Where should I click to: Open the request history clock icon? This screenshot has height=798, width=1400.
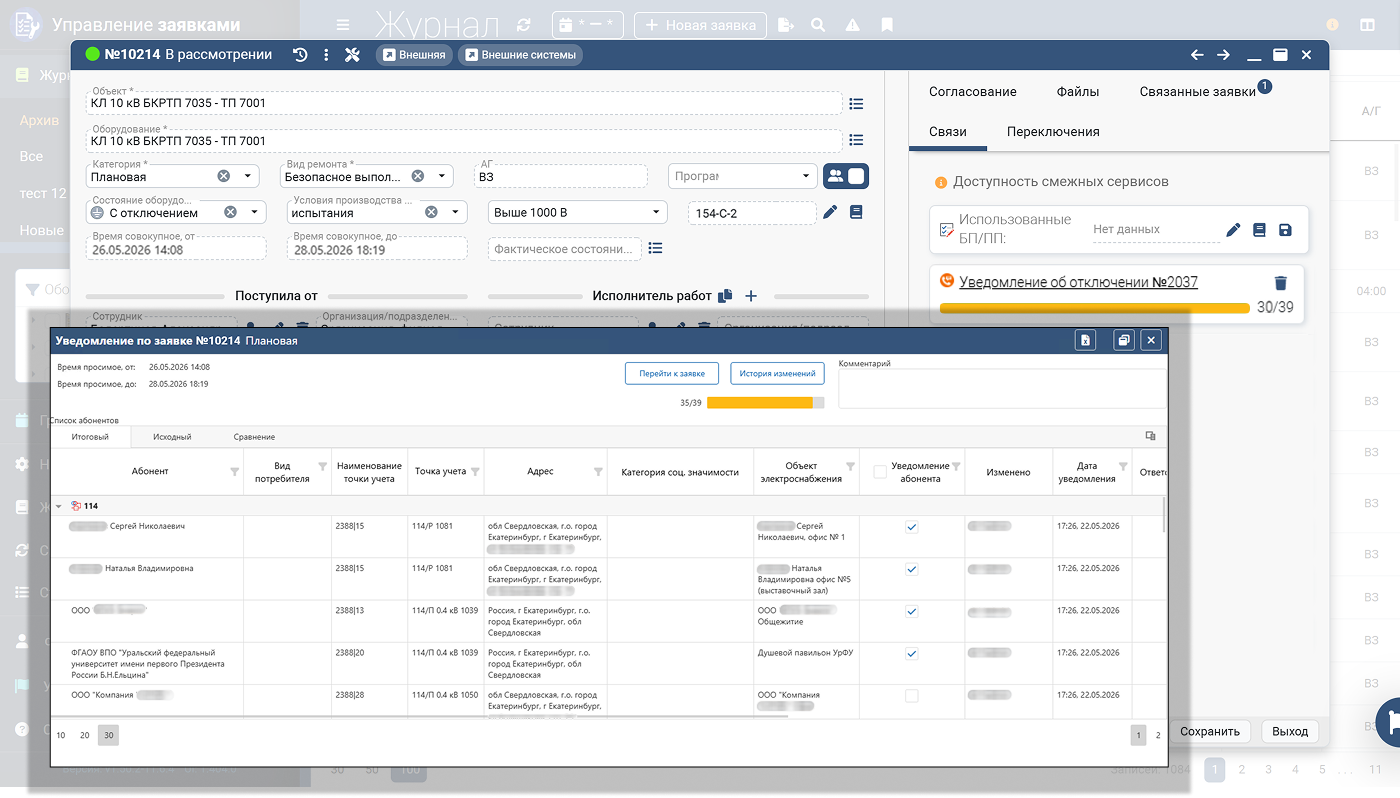click(300, 55)
